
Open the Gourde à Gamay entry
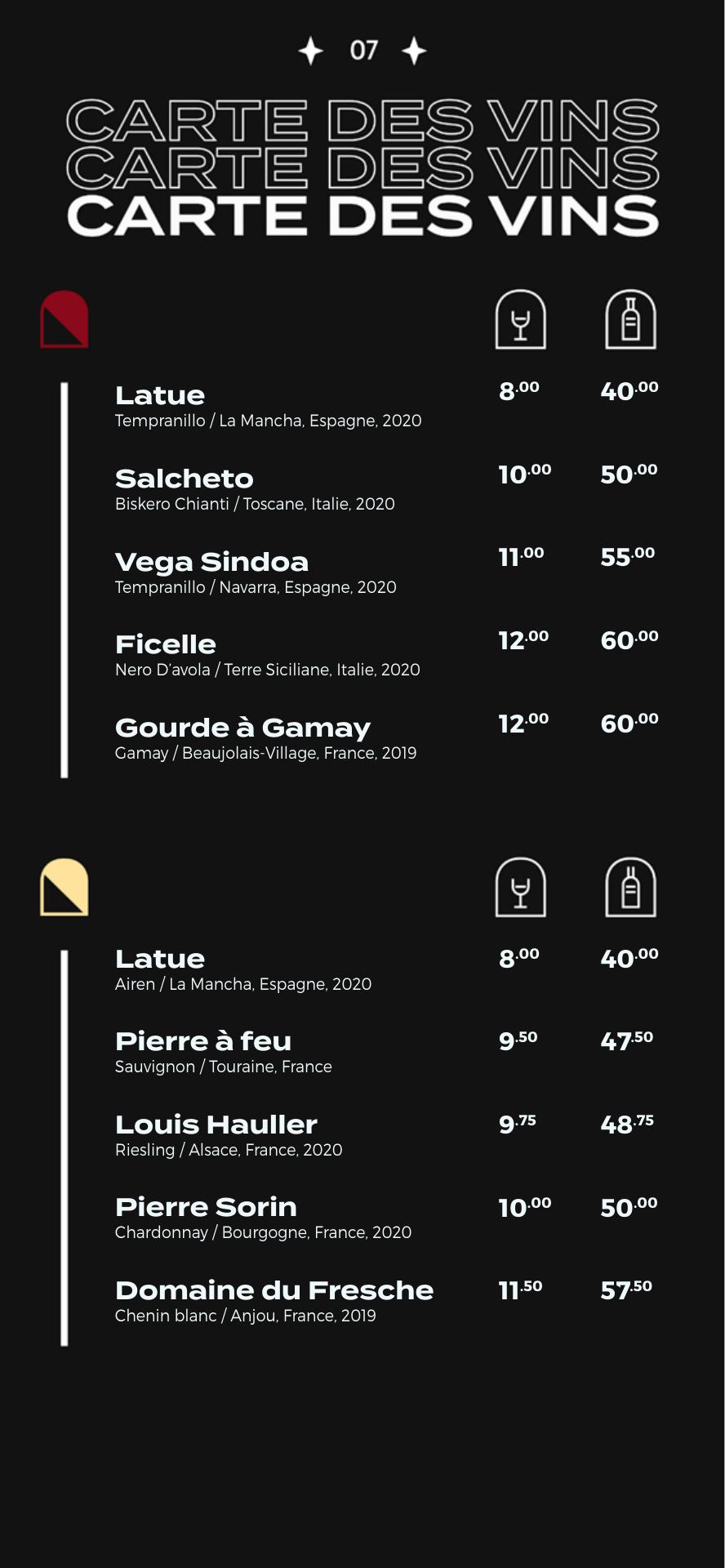click(x=242, y=728)
